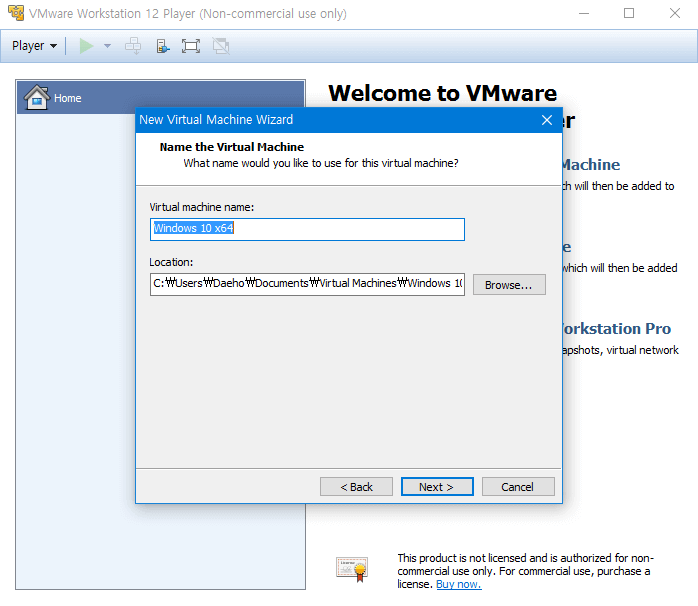Select the Home entry in the library
Screen dimensions: 698x606
68,98
